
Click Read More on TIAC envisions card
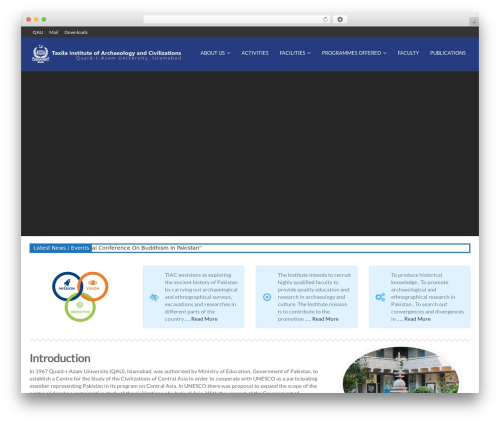point(204,319)
